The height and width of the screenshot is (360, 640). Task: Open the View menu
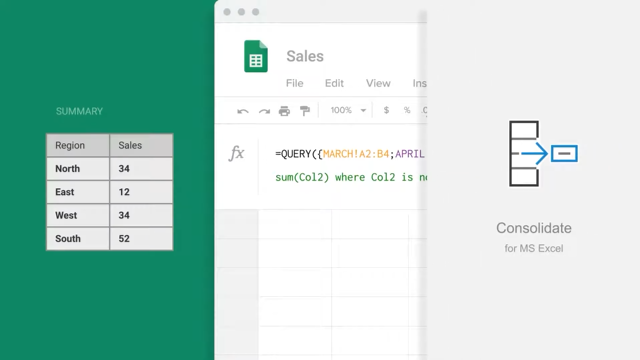(378, 83)
